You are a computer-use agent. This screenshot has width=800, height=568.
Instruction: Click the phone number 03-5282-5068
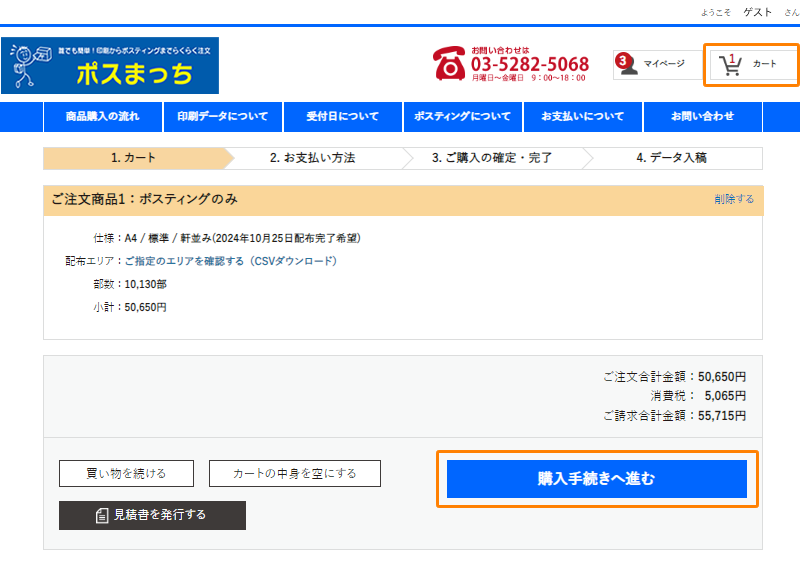[529, 66]
